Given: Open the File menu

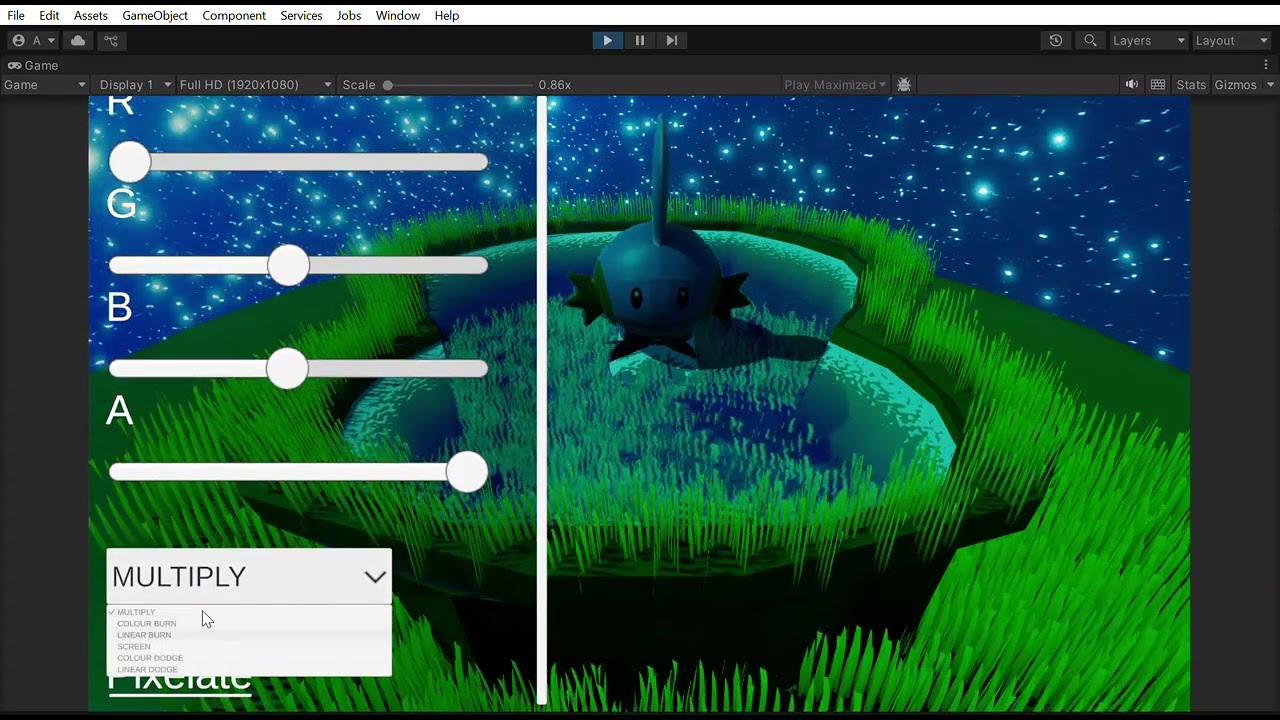Looking at the screenshot, I should 16,15.
